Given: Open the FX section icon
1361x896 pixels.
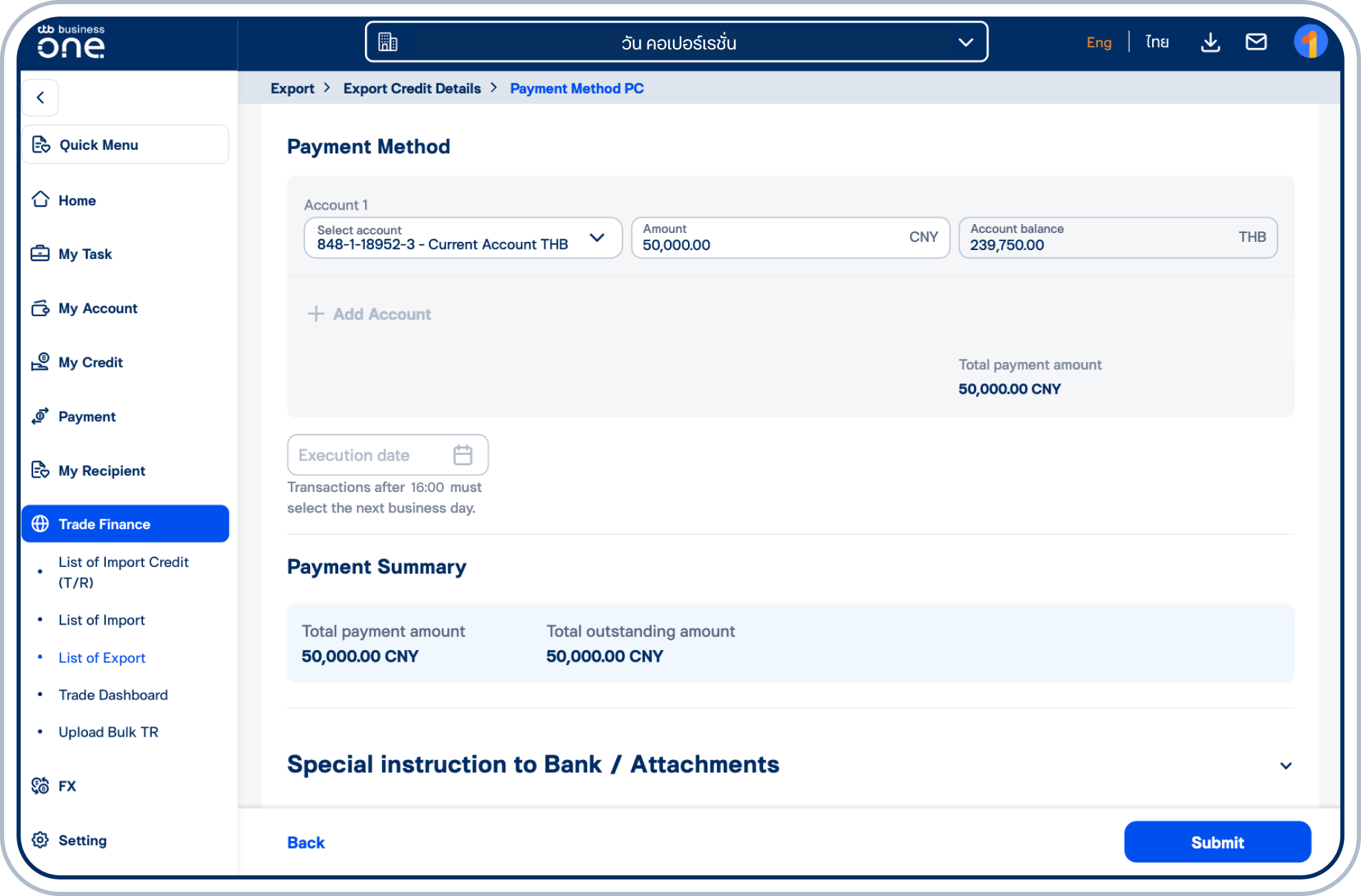Looking at the screenshot, I should coord(40,785).
